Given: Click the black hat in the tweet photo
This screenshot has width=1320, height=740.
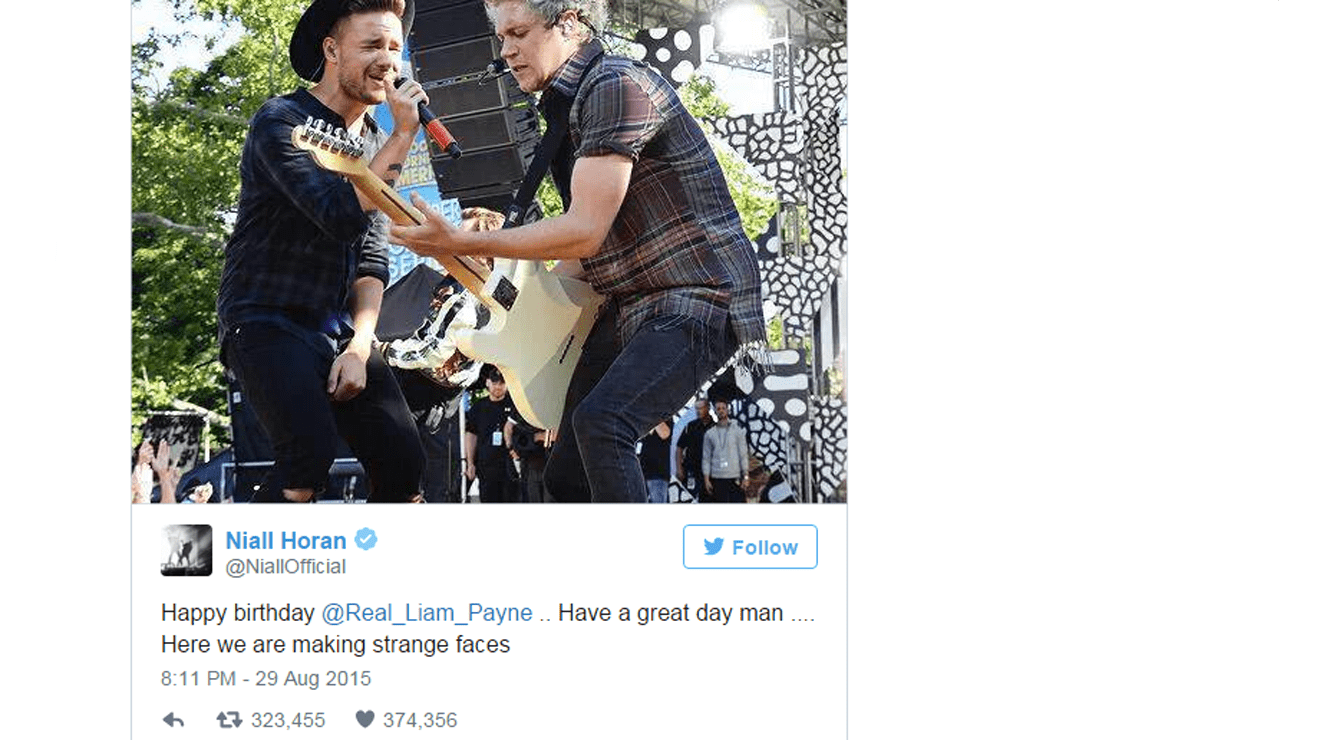Looking at the screenshot, I should [345, 30].
